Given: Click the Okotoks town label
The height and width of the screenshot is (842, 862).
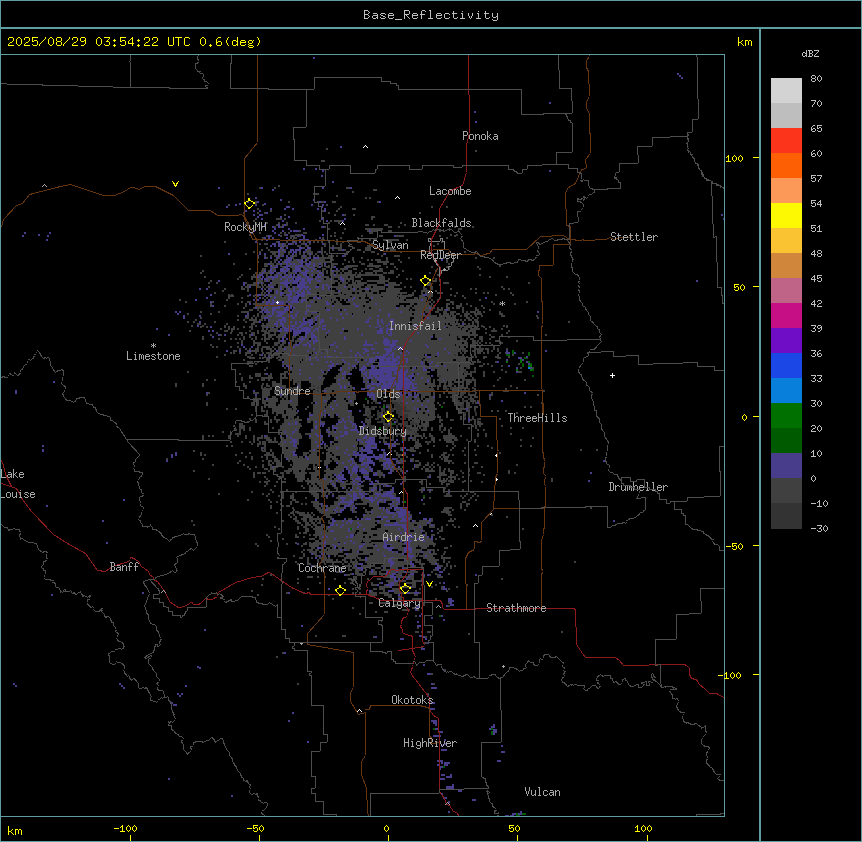Looking at the screenshot, I should (412, 700).
